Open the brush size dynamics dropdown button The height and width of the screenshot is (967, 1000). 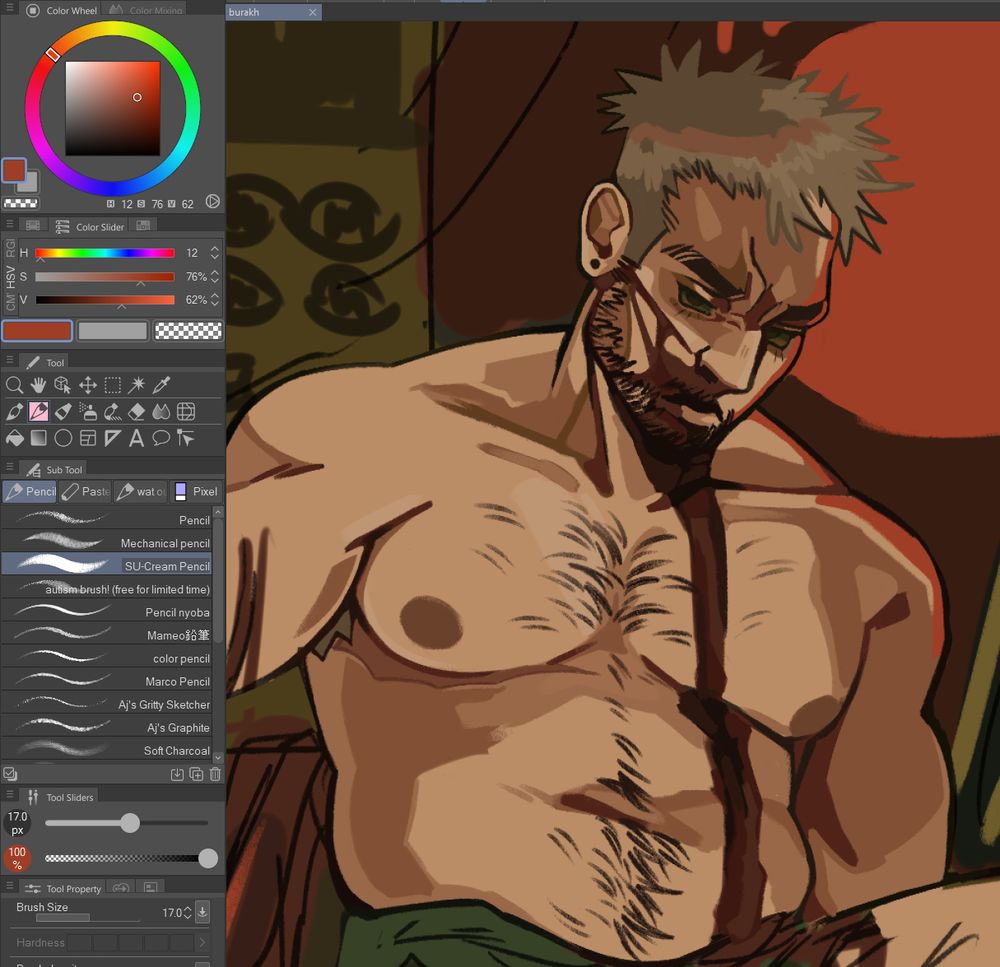202,912
